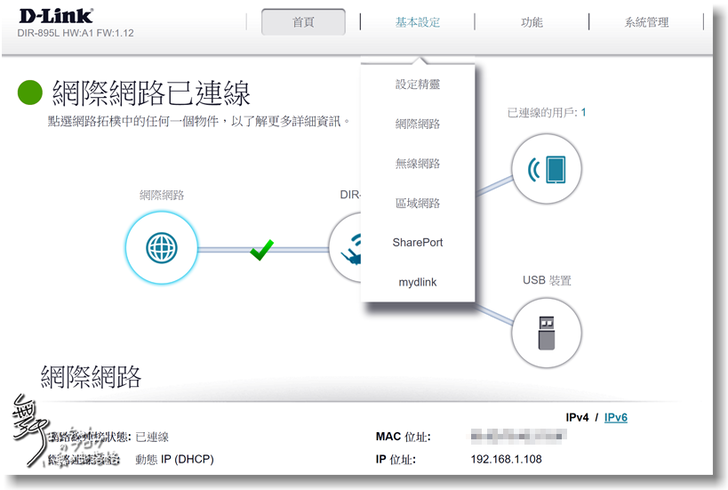Open the 功能 dropdown menu

pos(532,22)
